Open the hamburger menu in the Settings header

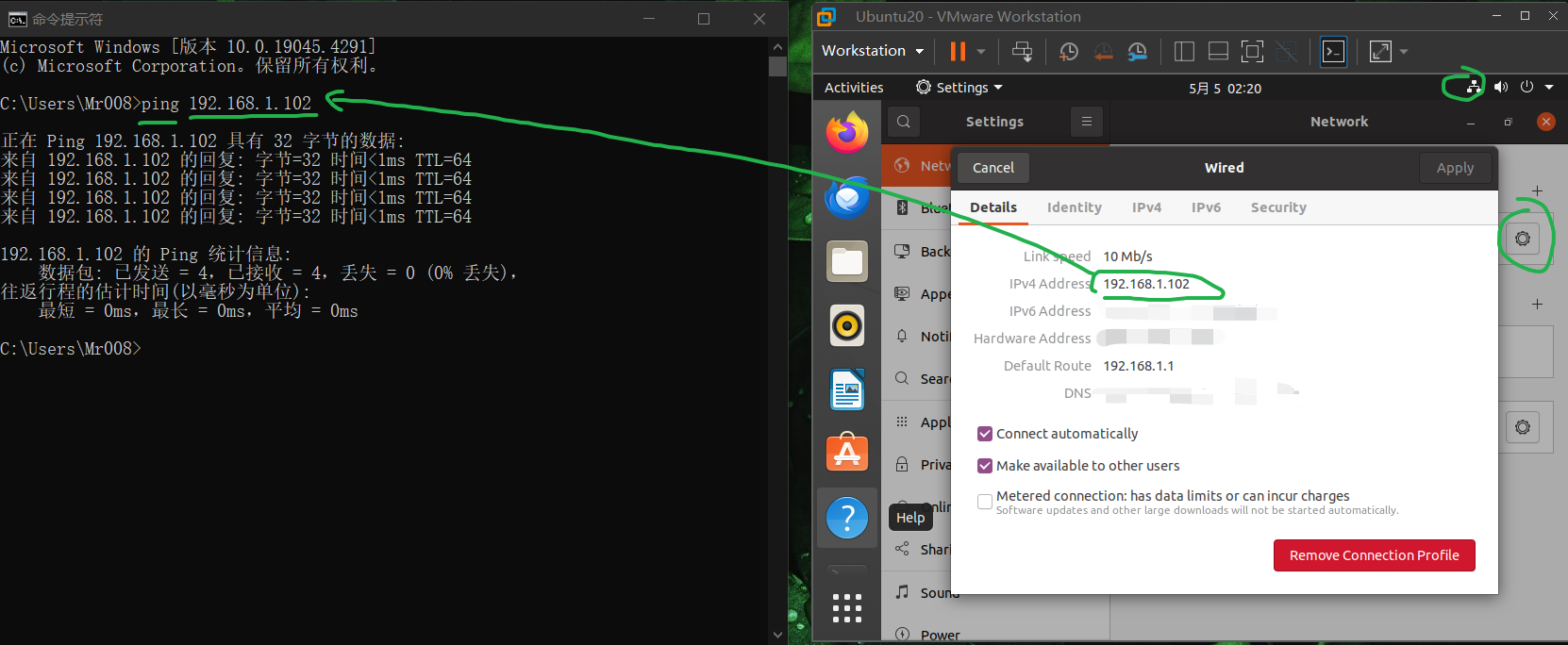[x=1087, y=122]
